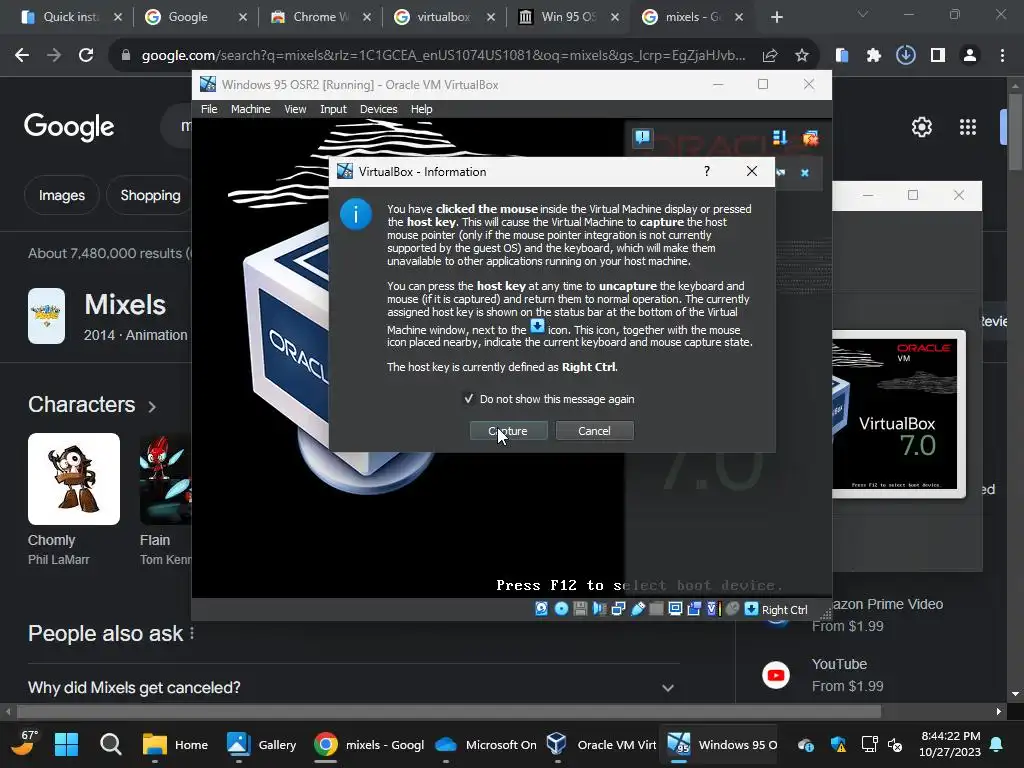Click the Chrome address bar URL
Viewport: 1024px width, 768px height.
click(443, 56)
